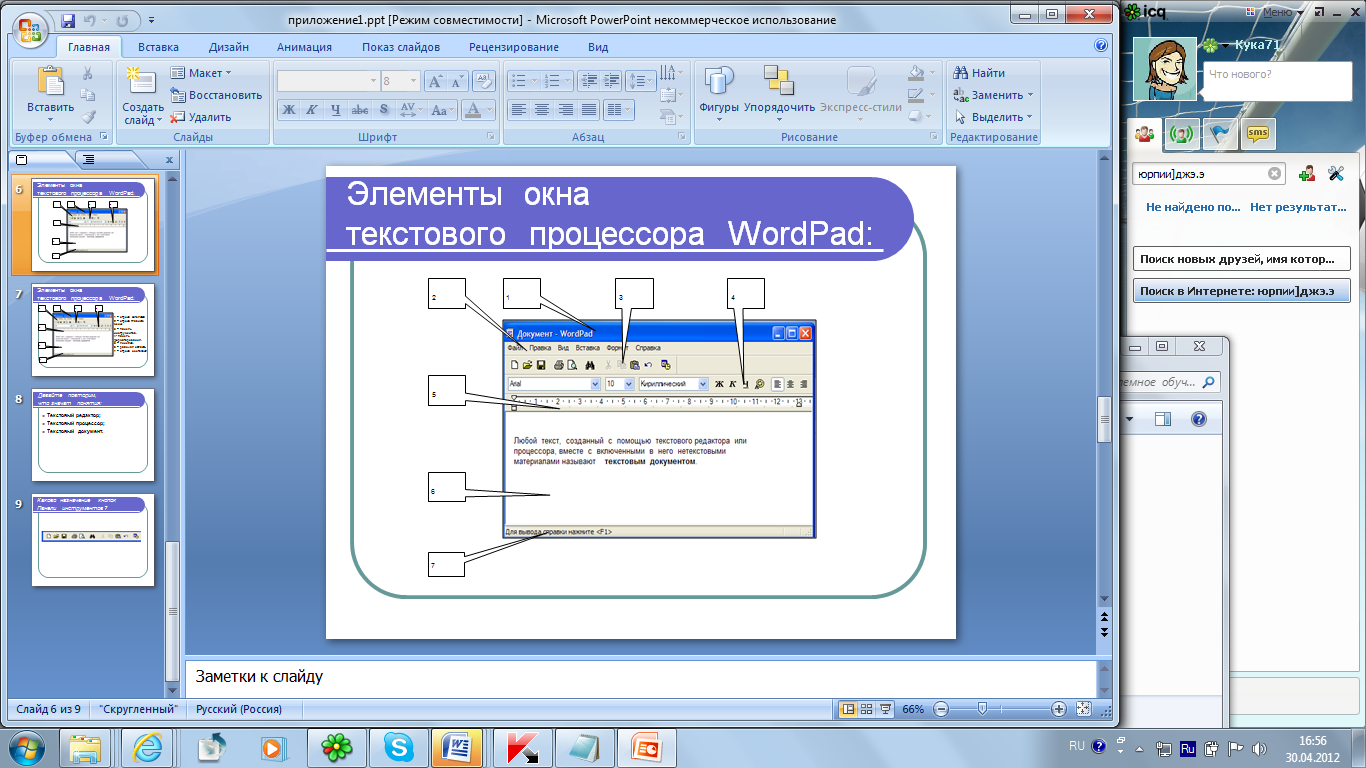Open ICQ settings tools icon

[1336, 173]
